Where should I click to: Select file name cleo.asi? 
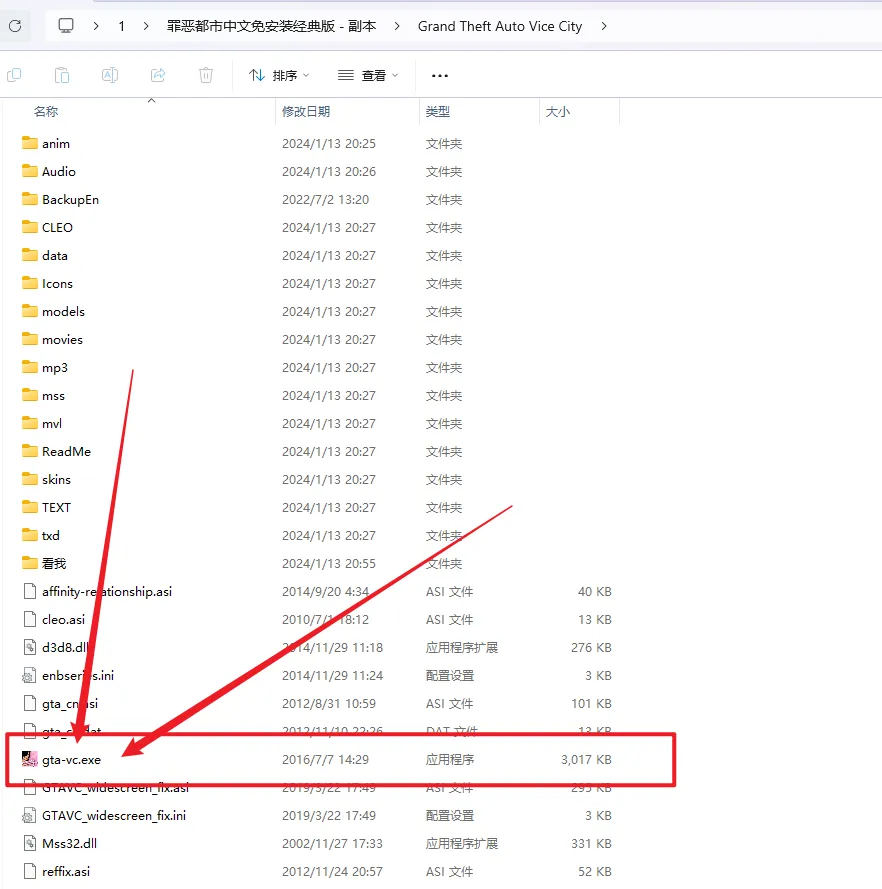click(63, 620)
